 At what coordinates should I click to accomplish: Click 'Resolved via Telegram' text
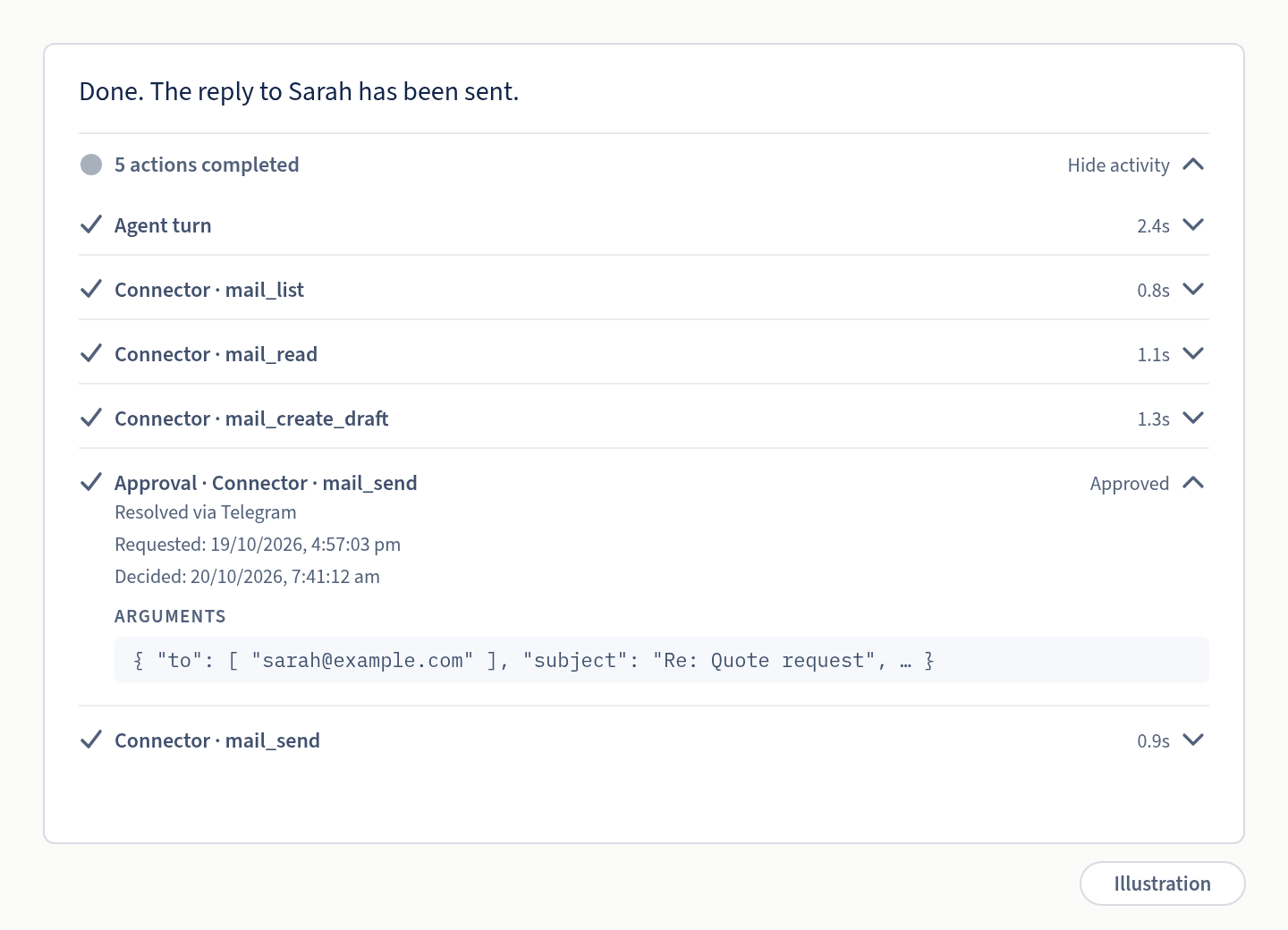[x=206, y=512]
